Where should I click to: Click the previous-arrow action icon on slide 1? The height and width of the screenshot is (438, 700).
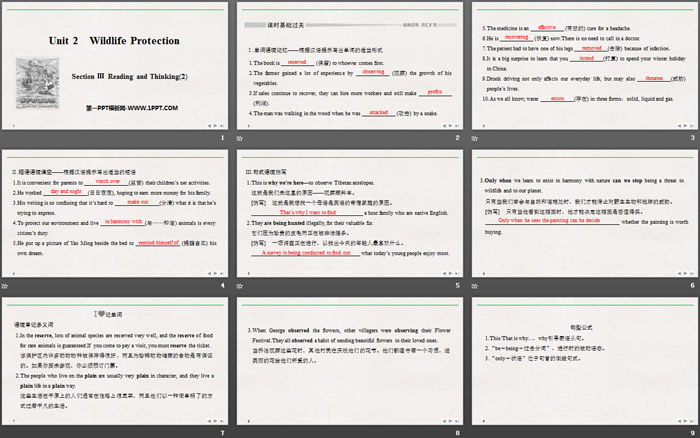tap(209, 126)
